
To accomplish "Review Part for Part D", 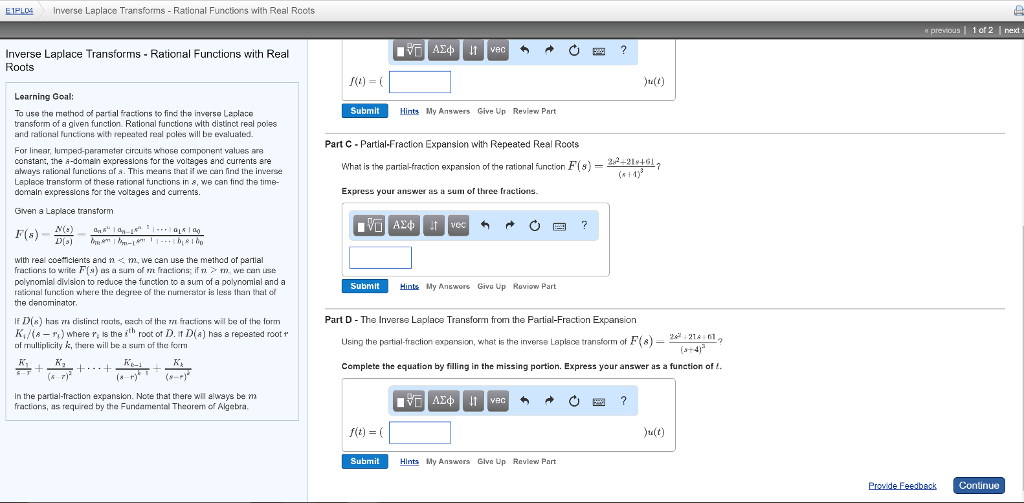I will tap(535, 462).
